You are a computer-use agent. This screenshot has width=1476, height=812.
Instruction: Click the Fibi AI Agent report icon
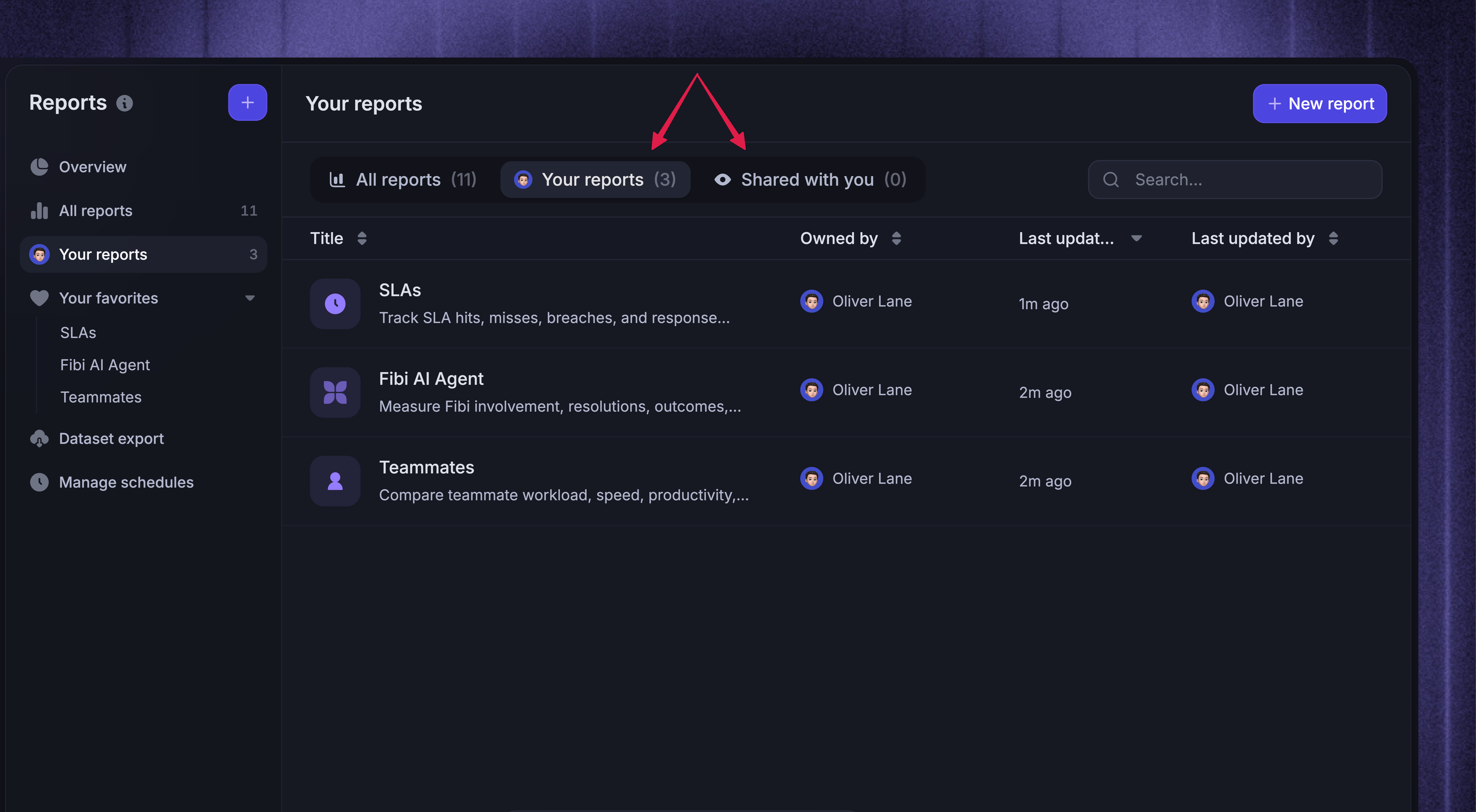335,392
